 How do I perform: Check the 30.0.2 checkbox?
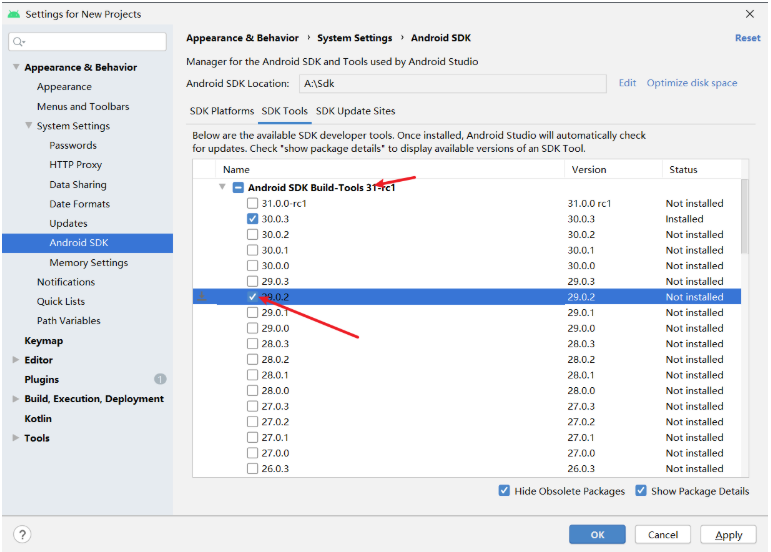point(252,234)
